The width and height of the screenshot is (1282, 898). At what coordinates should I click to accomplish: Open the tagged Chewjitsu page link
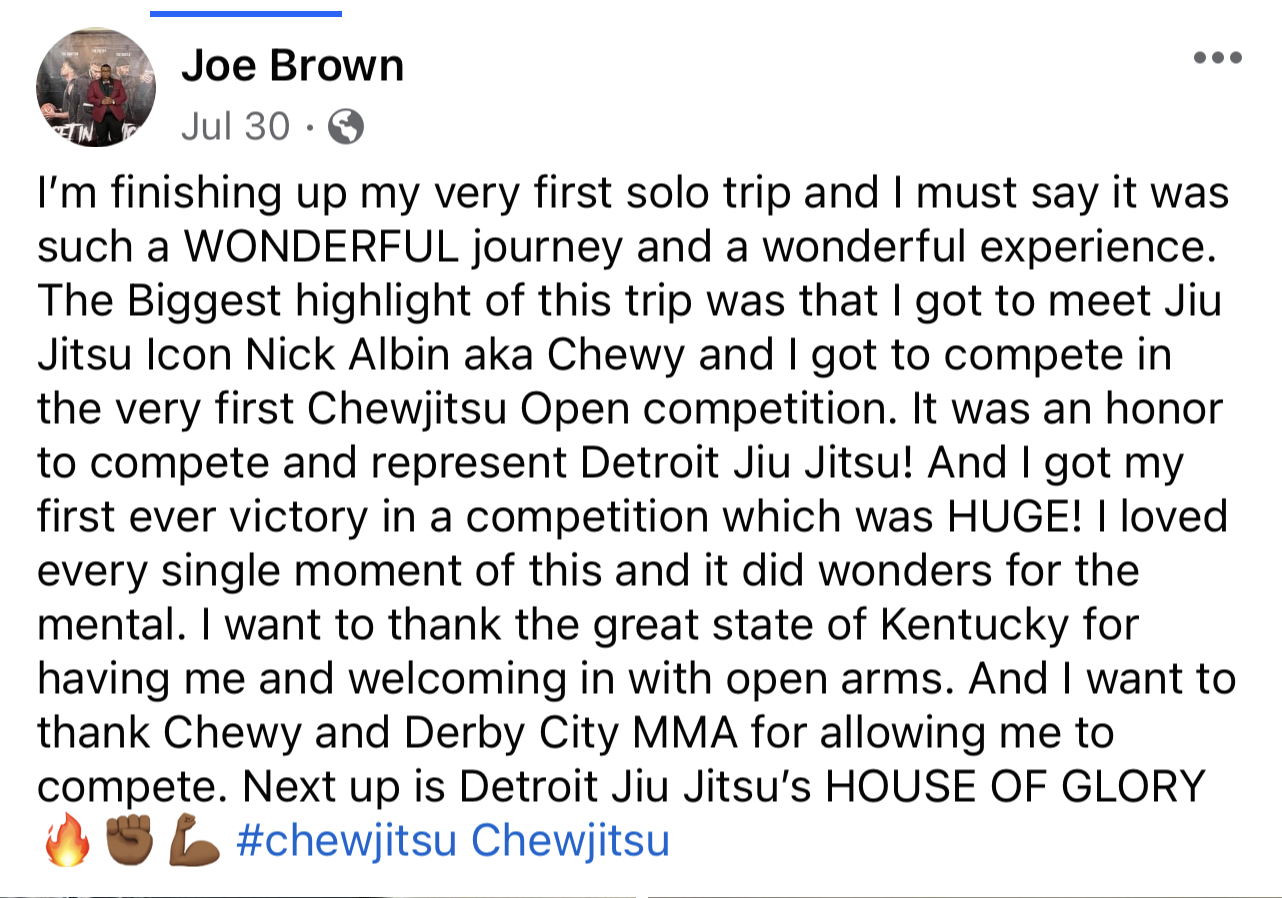(570, 841)
